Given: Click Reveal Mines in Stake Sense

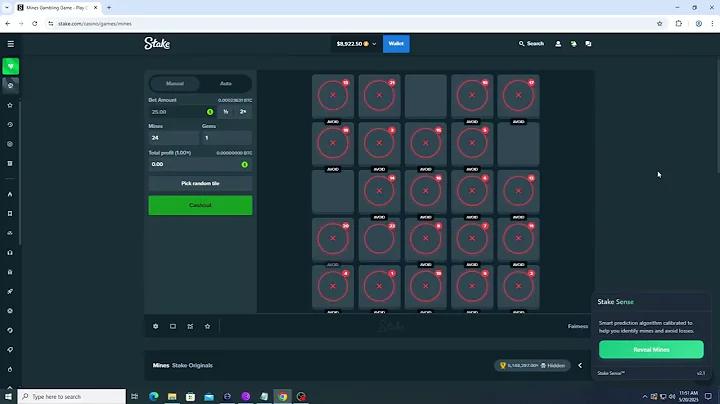Looking at the screenshot, I should [x=651, y=349].
